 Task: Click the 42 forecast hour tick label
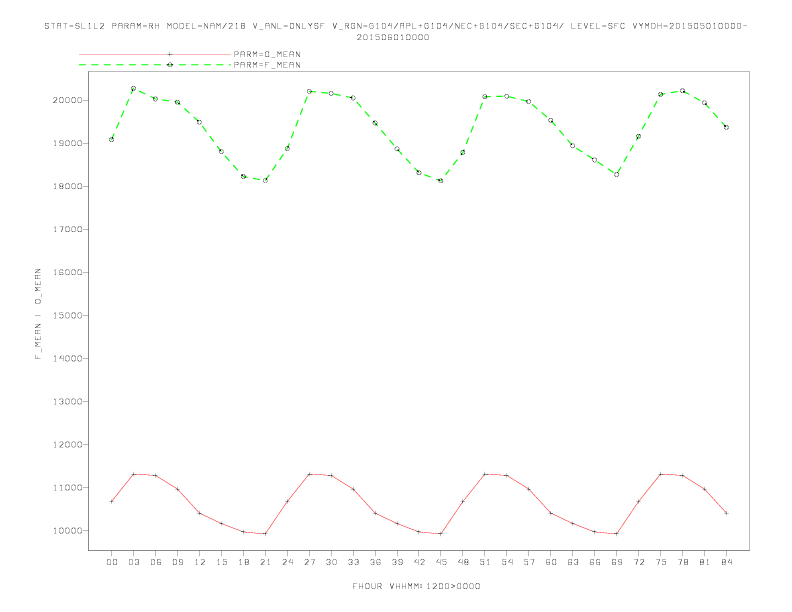click(419, 562)
